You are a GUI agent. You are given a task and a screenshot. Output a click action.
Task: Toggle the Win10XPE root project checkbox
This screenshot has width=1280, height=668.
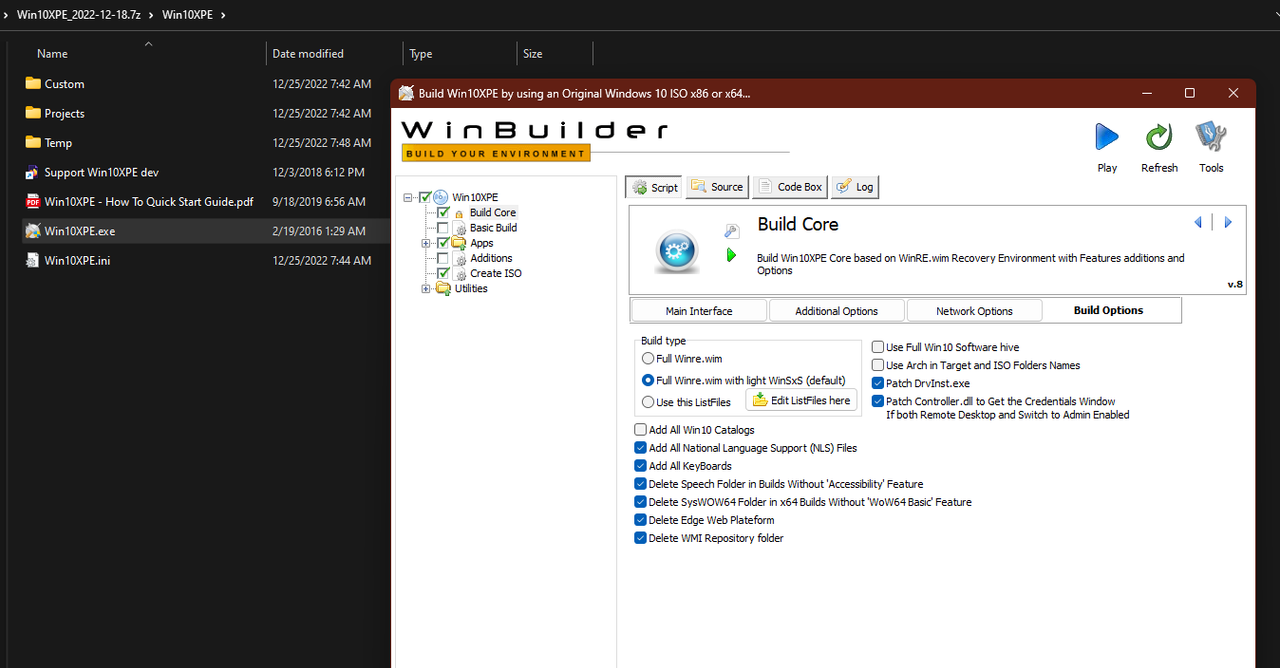pyautogui.click(x=425, y=197)
